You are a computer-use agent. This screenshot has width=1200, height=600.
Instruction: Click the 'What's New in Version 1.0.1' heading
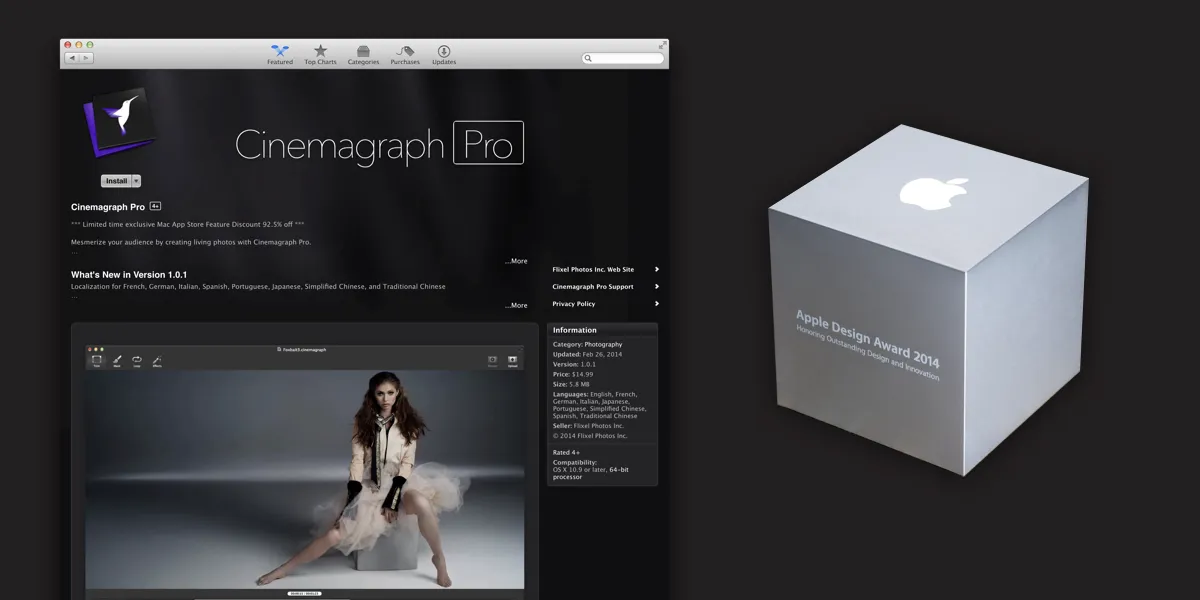coord(129,274)
